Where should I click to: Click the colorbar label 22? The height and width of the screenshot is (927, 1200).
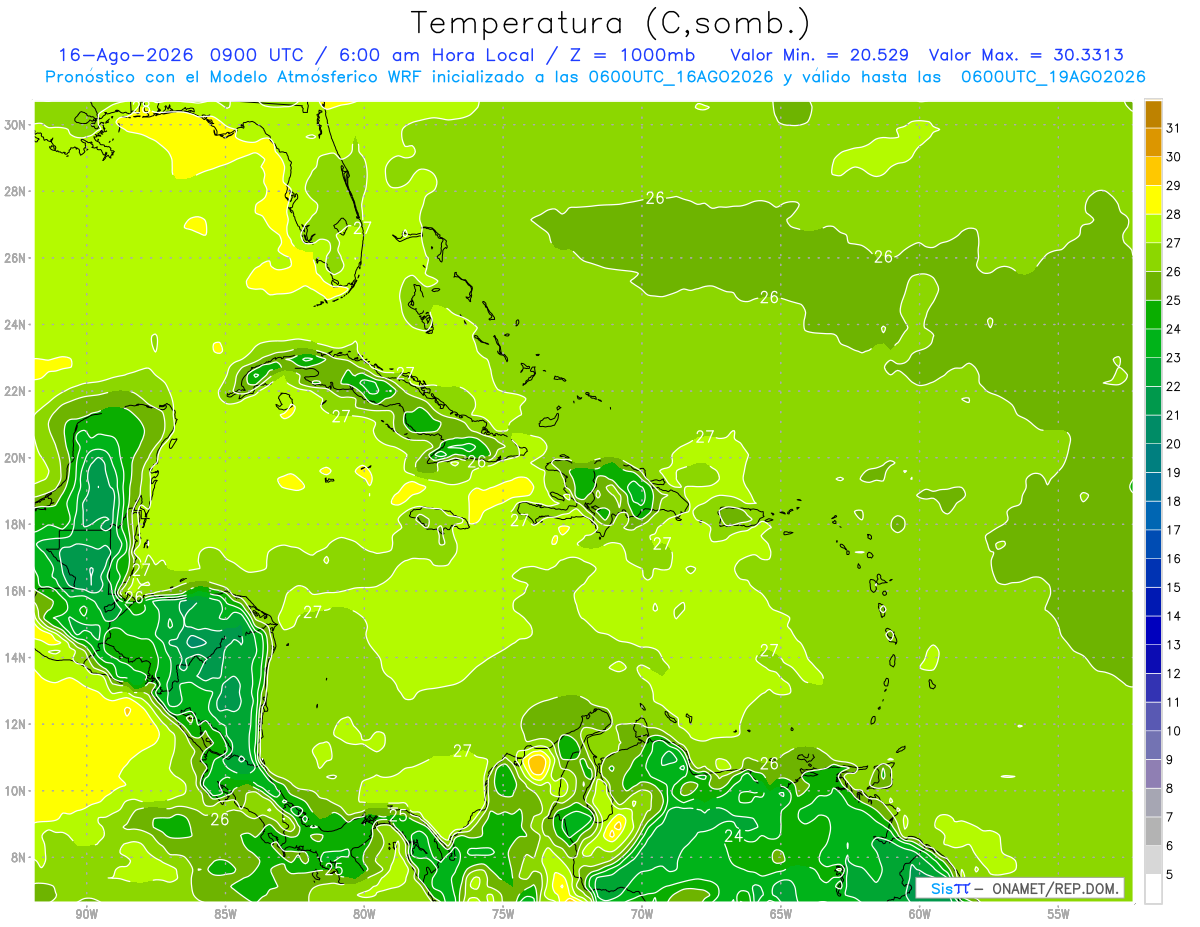[x=1173, y=387]
